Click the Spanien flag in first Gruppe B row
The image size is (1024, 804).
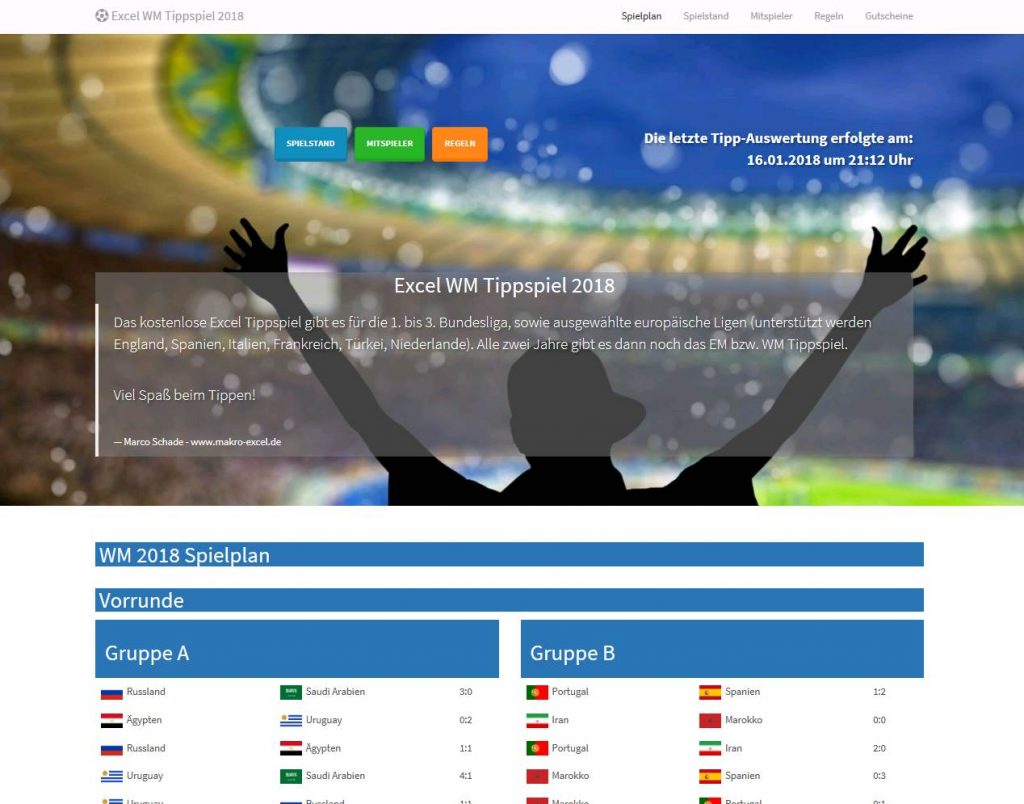[x=710, y=692]
